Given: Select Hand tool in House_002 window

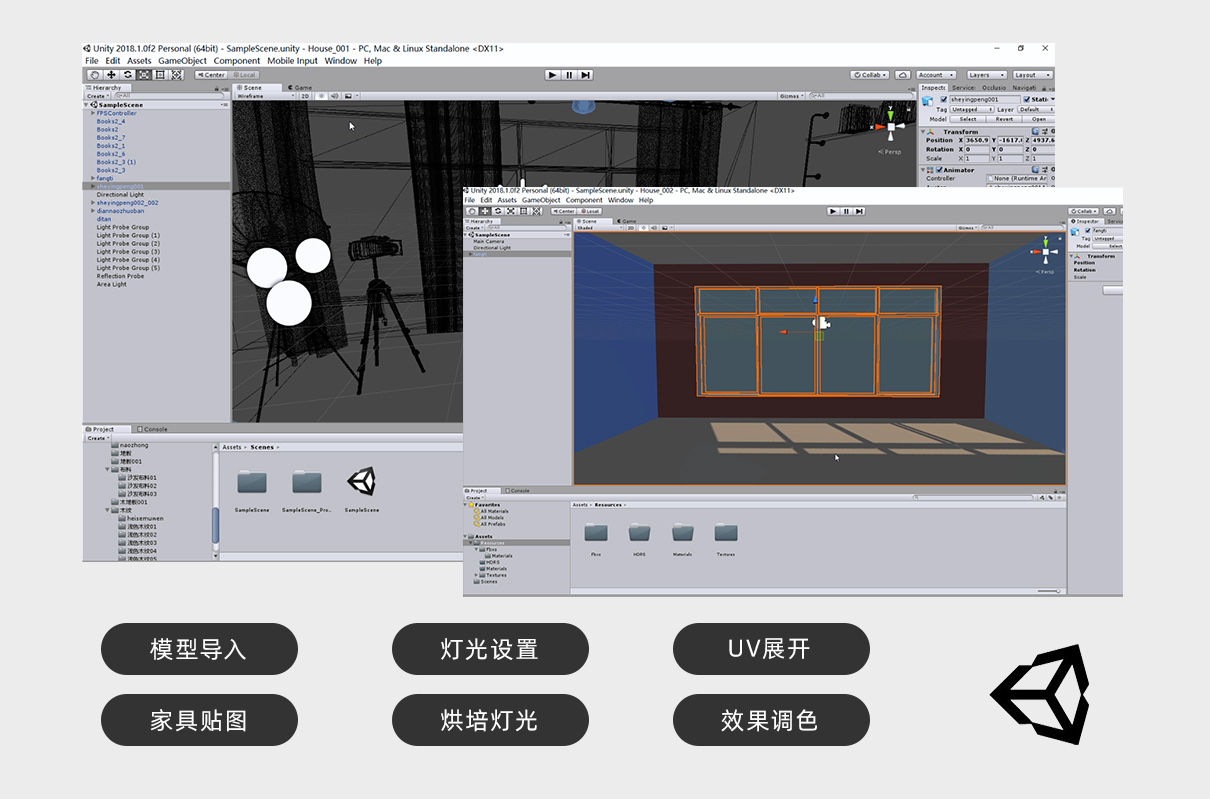Looking at the screenshot, I should pos(472,211).
